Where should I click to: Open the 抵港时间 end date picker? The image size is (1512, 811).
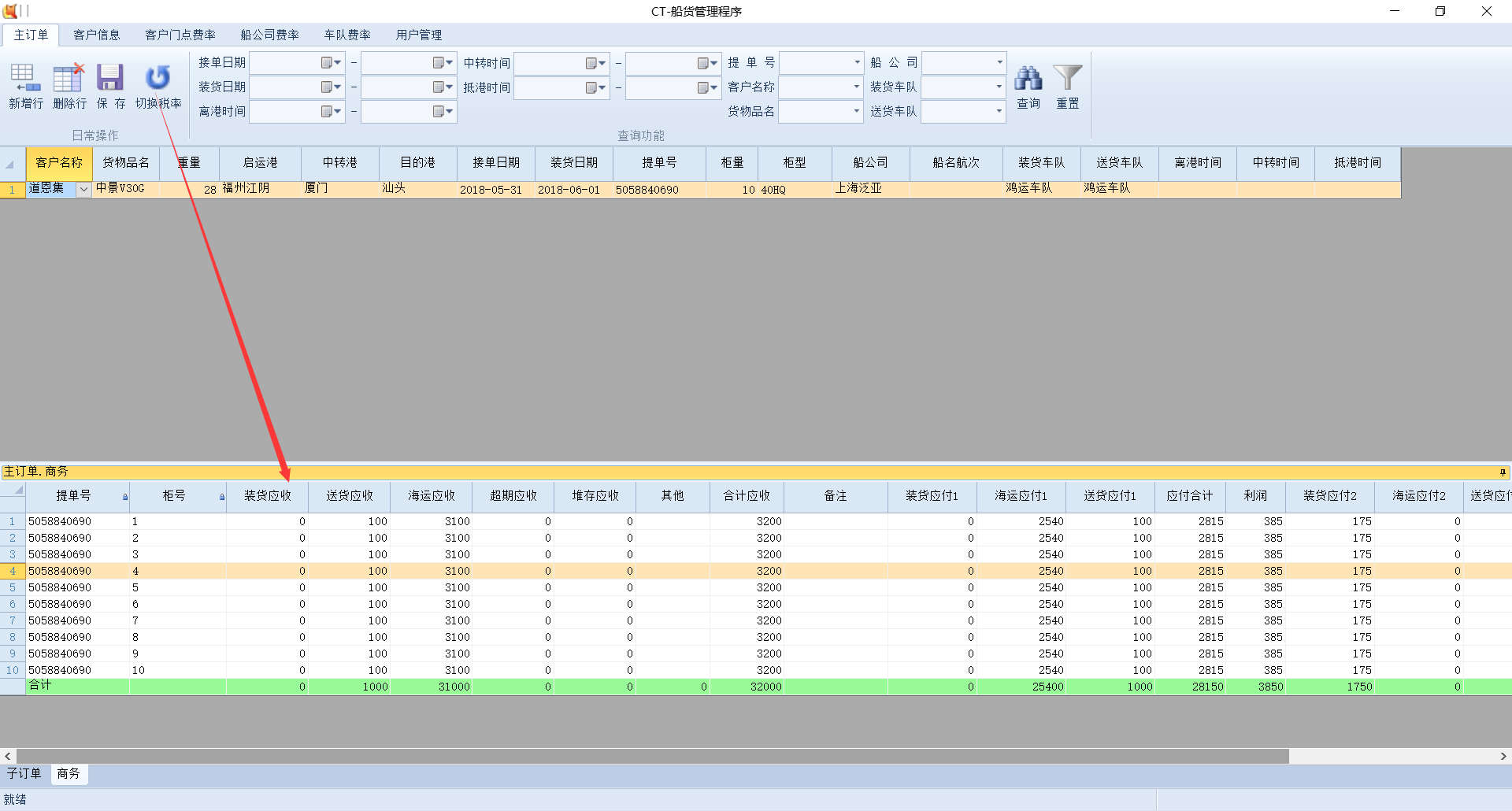[708, 87]
